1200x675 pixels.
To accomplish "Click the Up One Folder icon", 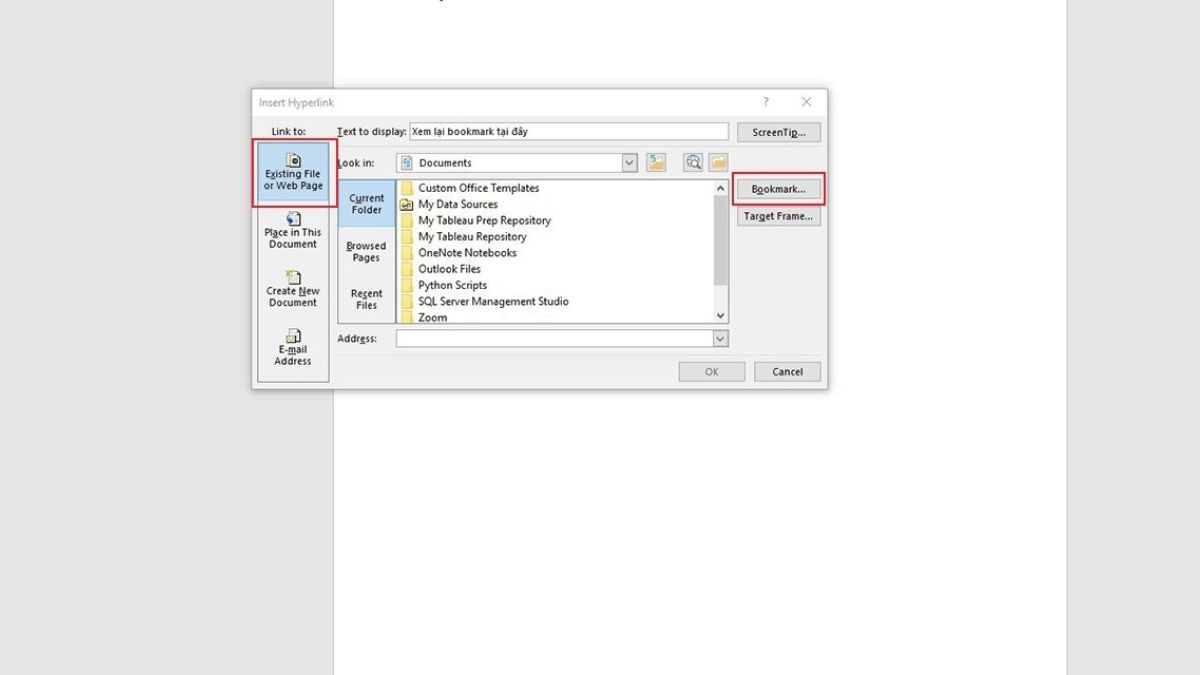I will [656, 163].
